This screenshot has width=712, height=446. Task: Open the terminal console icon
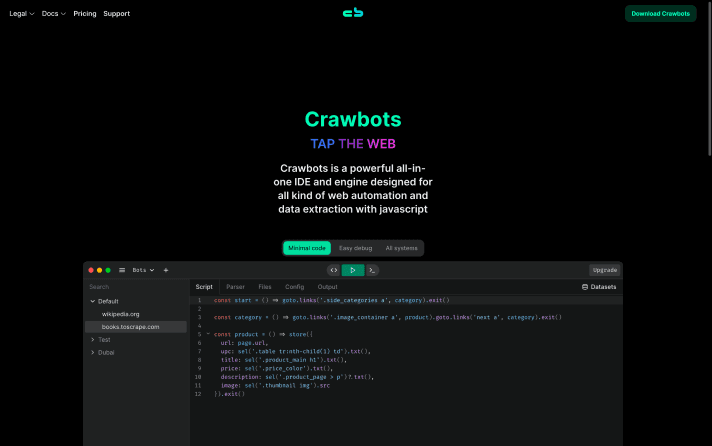(372, 270)
